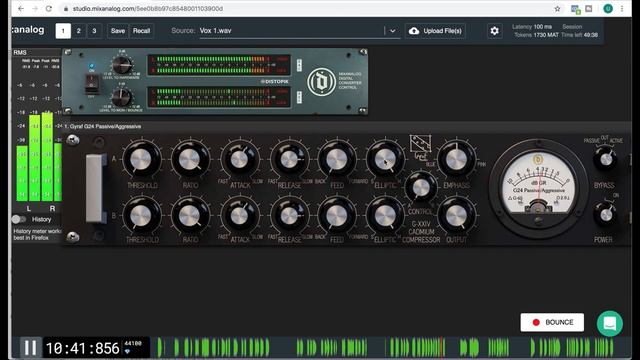The width and height of the screenshot is (640, 360).
Task: Click channel B Threshold knob
Action: 141,215
